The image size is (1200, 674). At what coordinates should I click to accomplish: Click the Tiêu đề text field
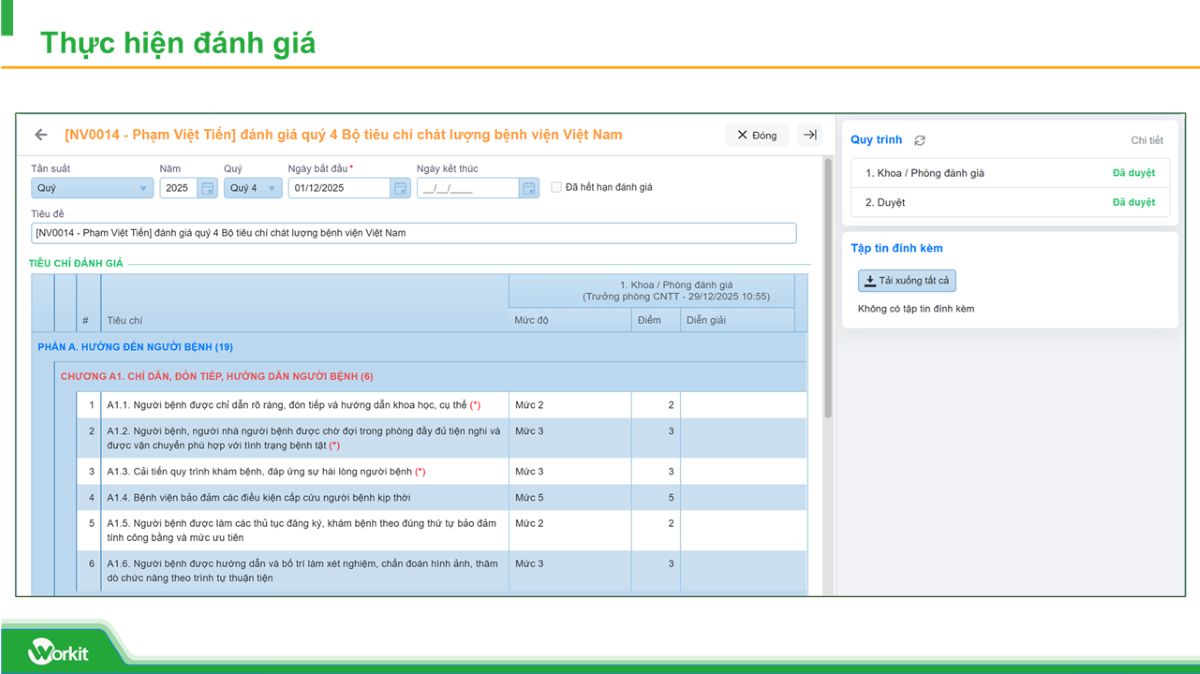tap(413, 233)
